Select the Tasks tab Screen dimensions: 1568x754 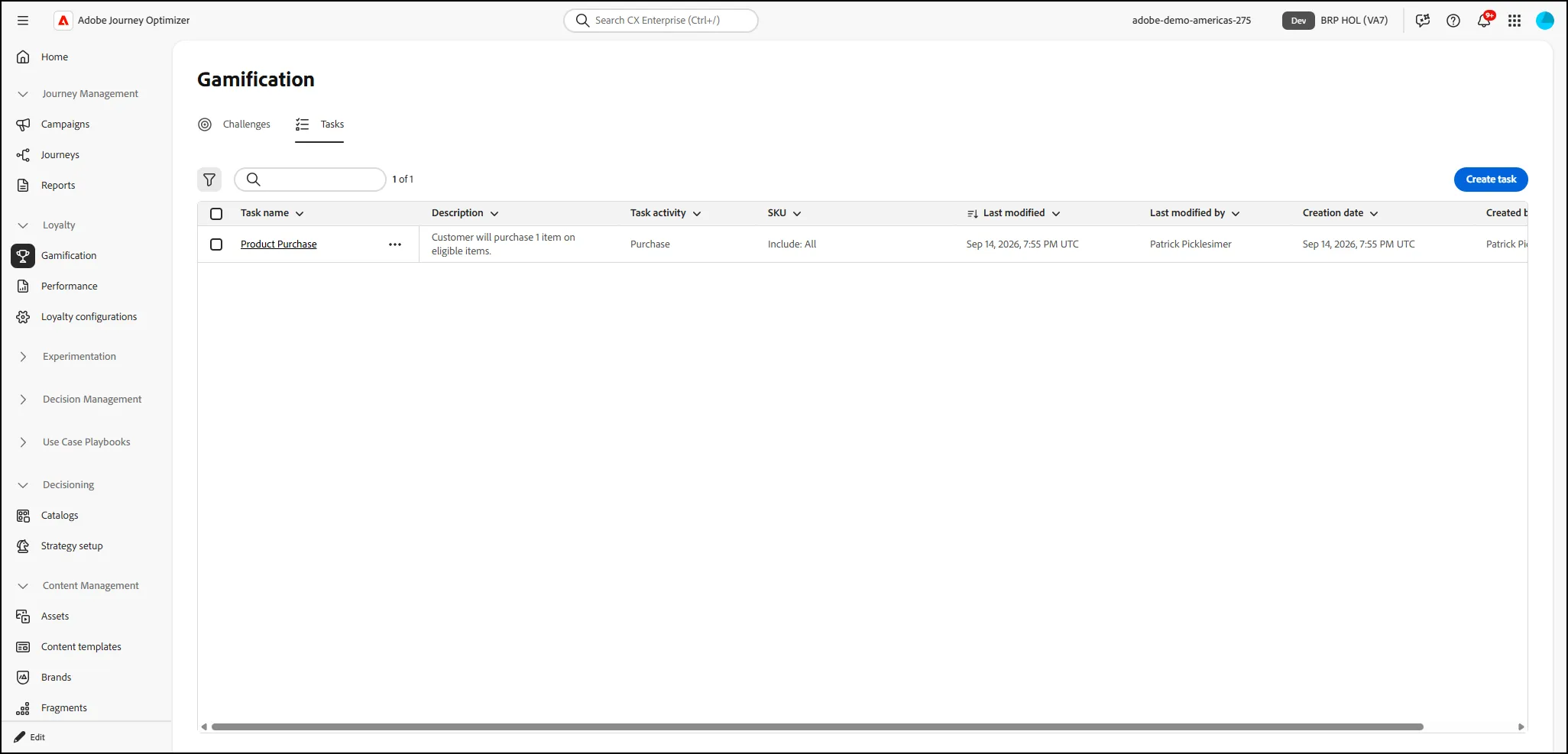(x=319, y=125)
